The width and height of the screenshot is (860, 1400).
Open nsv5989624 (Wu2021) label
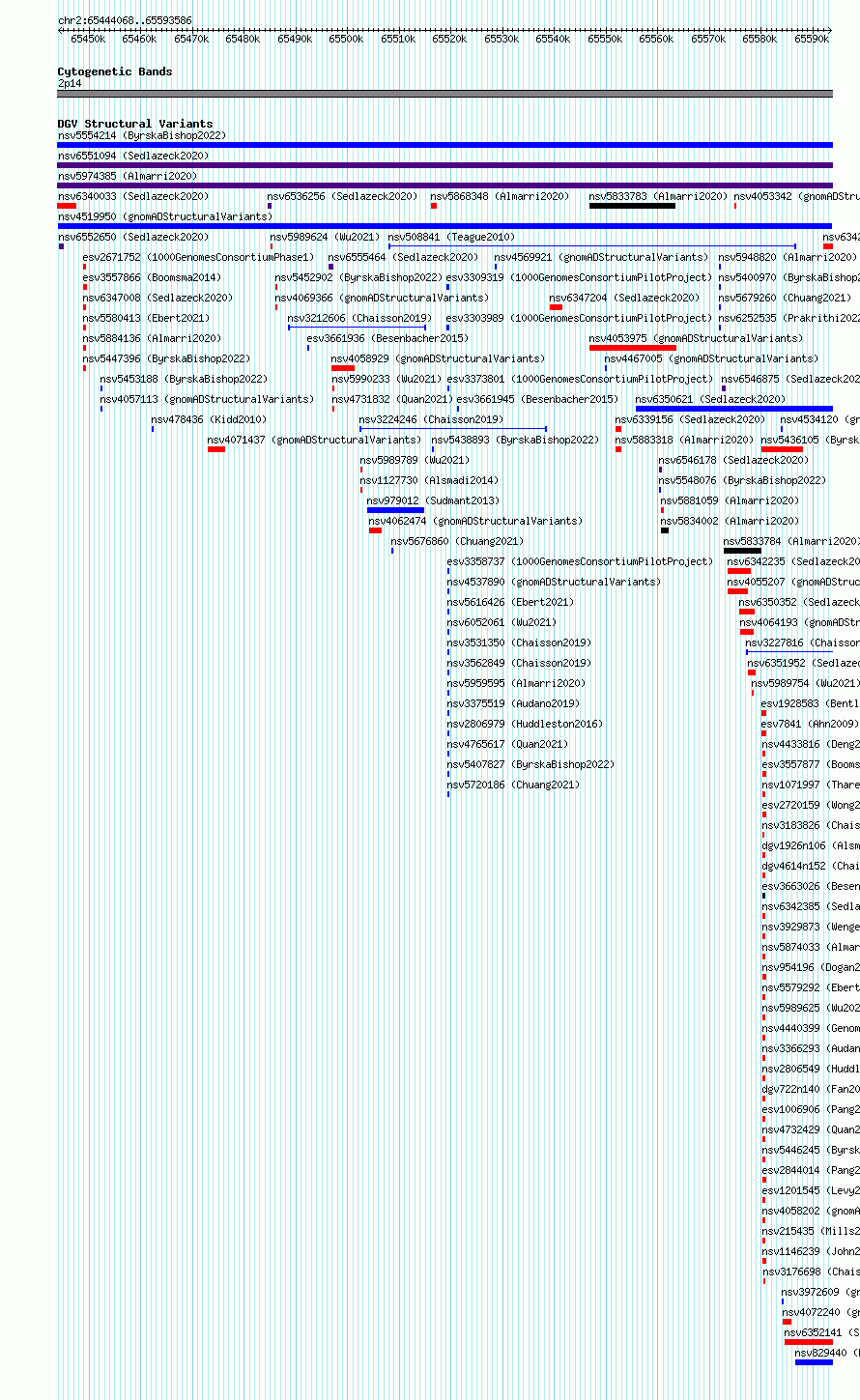pos(326,237)
